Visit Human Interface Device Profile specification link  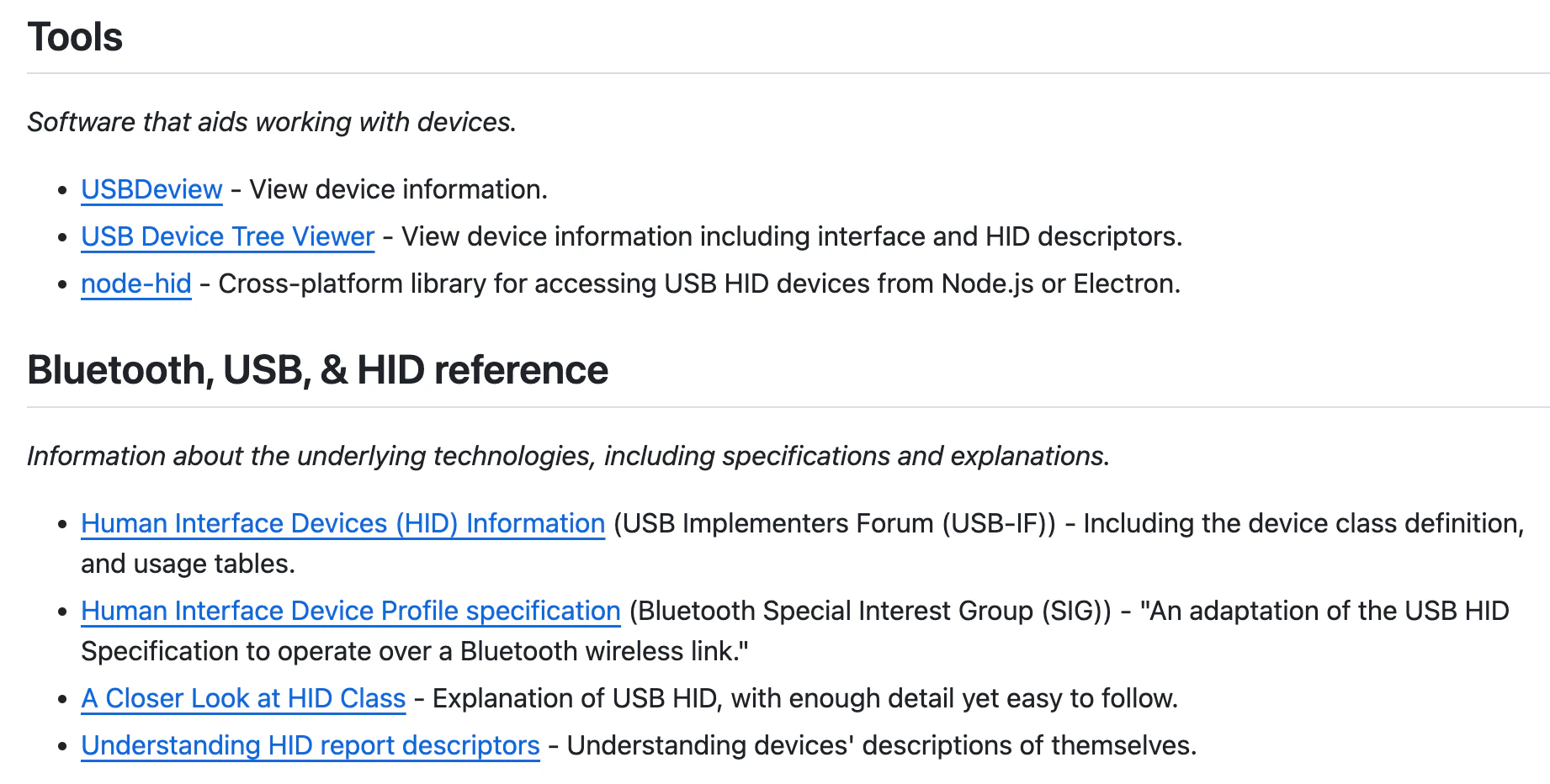[x=351, y=611]
